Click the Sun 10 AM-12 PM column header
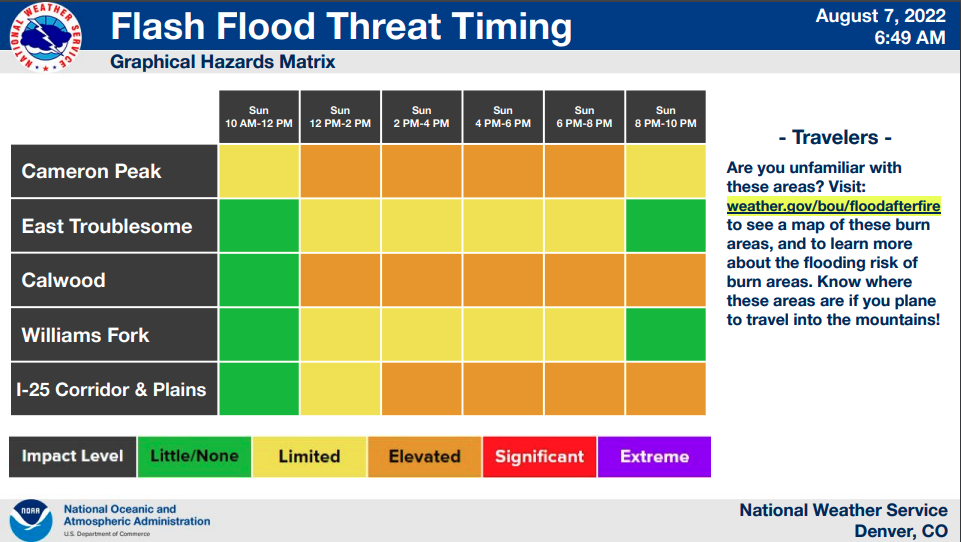Image resolution: width=961 pixels, height=542 pixels. [x=259, y=117]
